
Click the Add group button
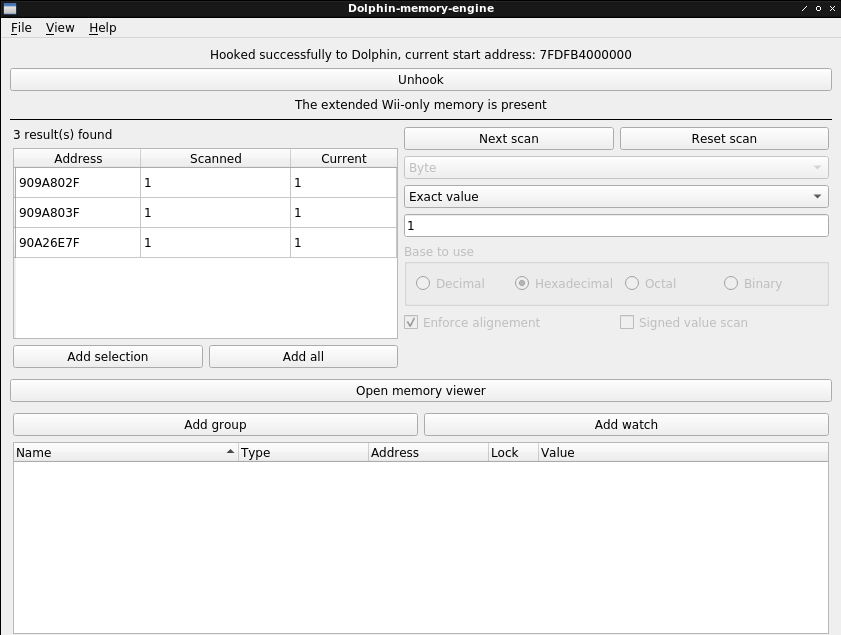[x=215, y=425]
